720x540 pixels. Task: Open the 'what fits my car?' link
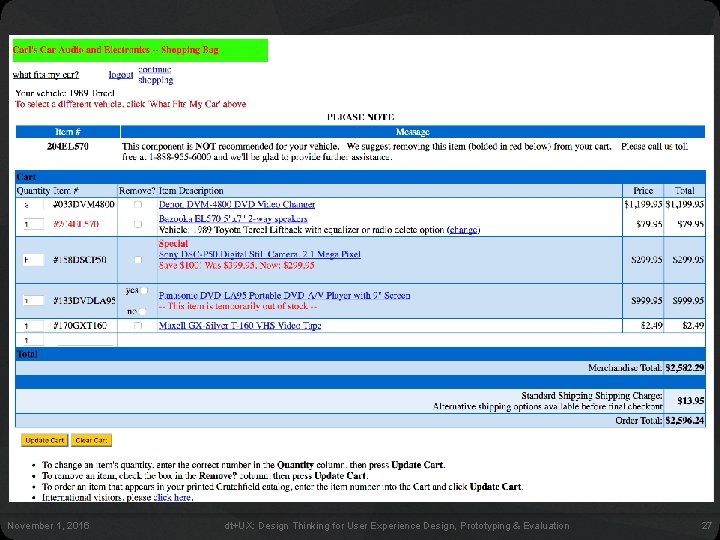[45, 74]
